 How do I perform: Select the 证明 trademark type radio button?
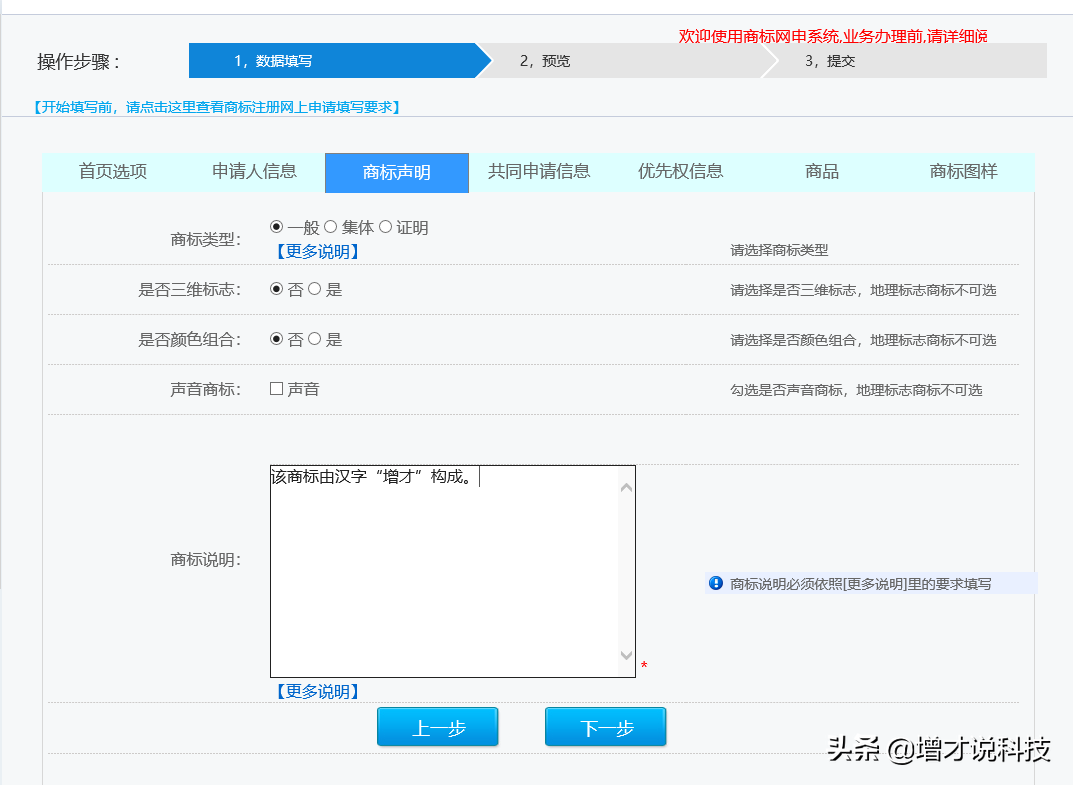pos(385,227)
